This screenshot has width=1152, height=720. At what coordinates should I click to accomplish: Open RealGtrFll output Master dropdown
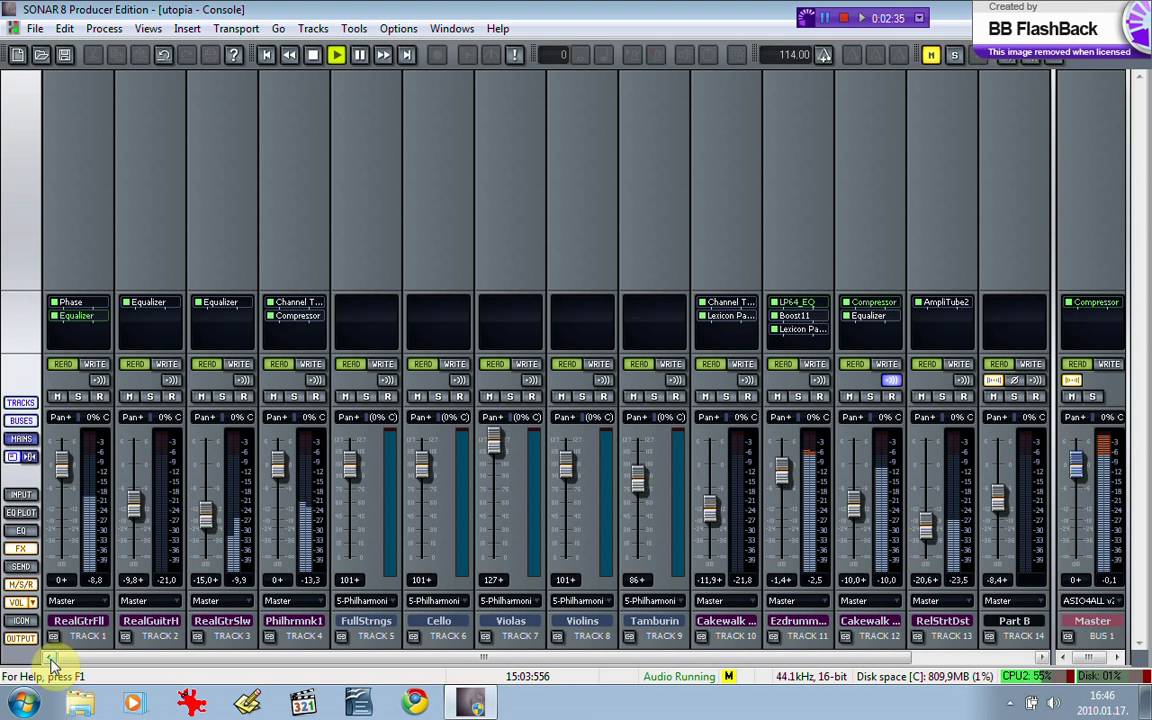78,601
